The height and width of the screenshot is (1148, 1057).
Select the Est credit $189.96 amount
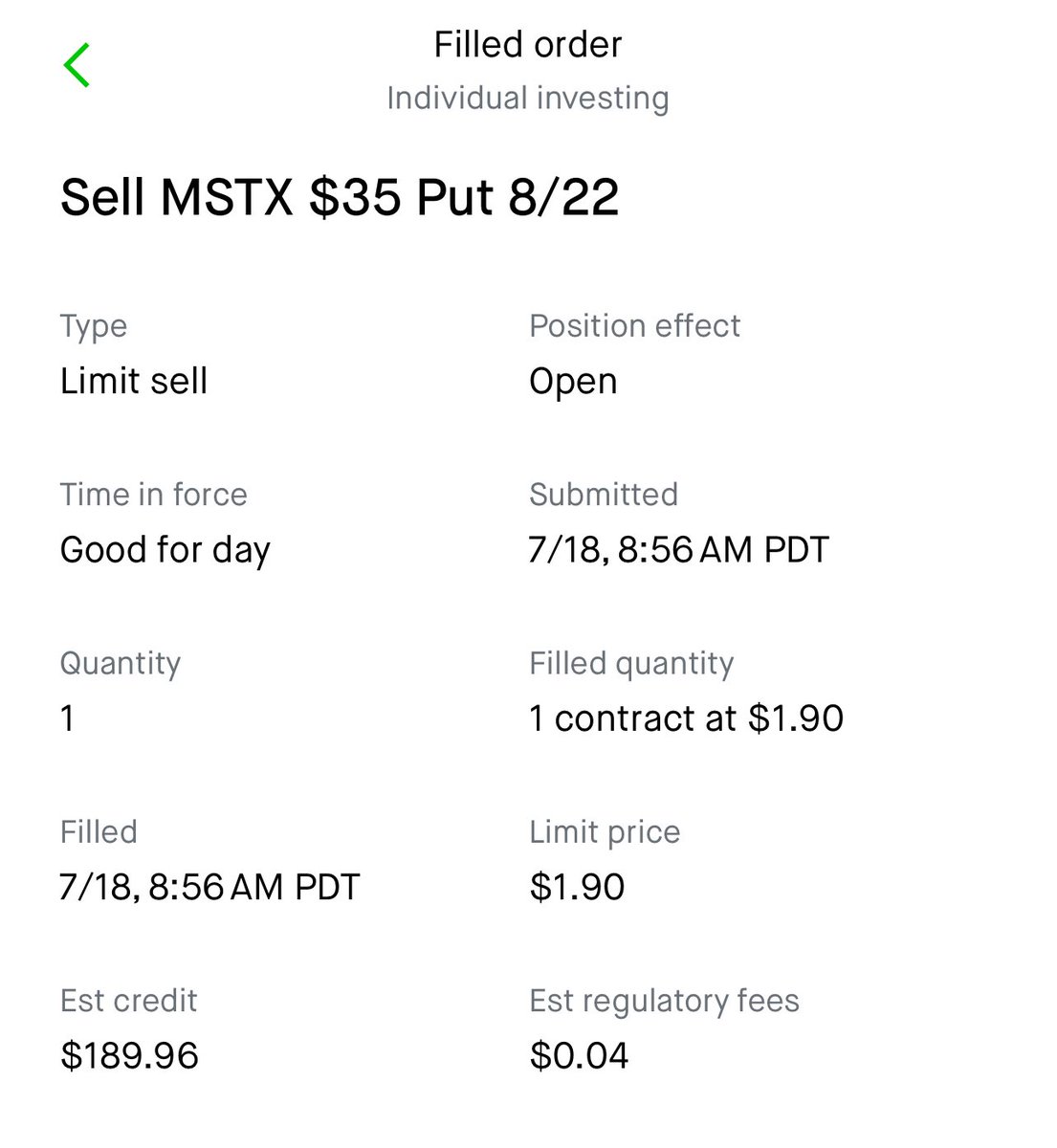point(129,1056)
